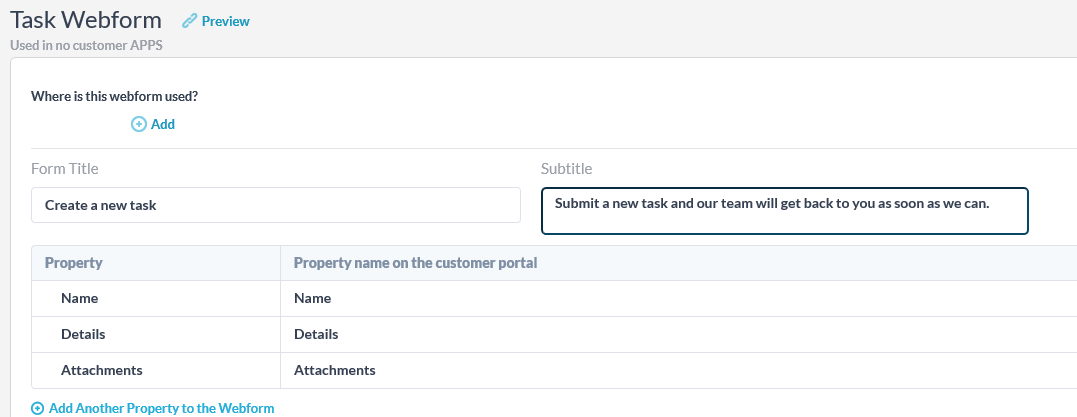Click the circled plus icon next to Add
The height and width of the screenshot is (417, 1077).
139,124
